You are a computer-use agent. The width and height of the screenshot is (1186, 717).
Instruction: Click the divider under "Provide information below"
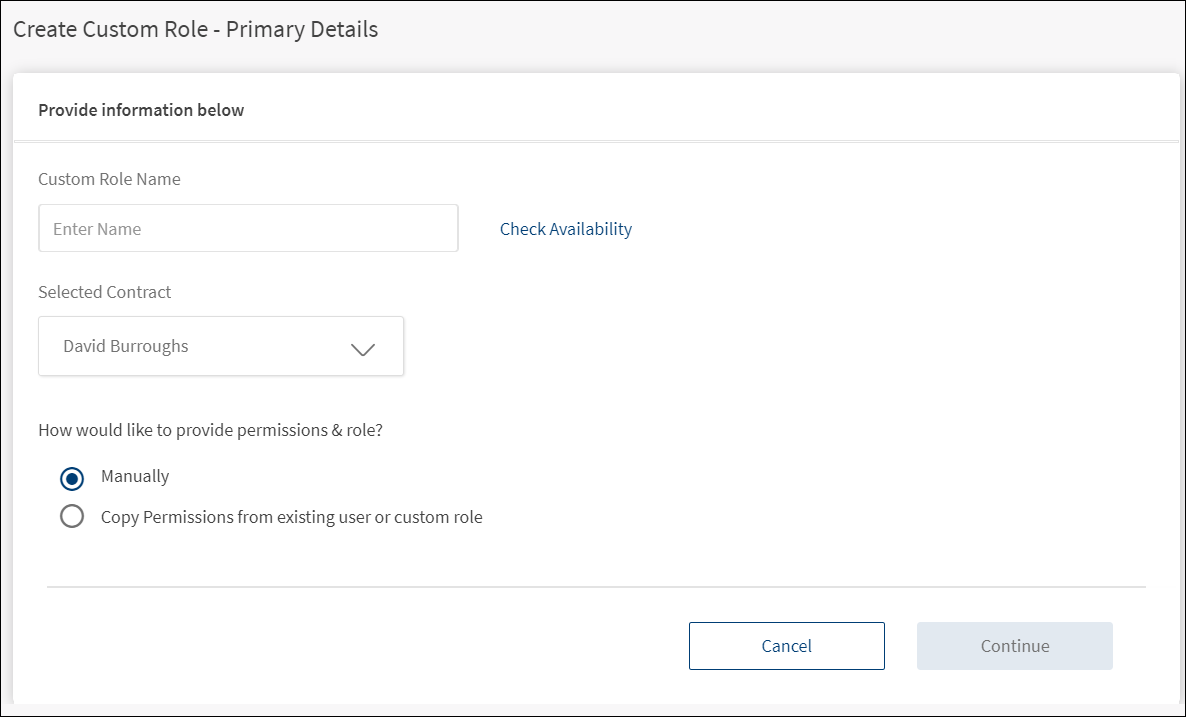[596, 141]
